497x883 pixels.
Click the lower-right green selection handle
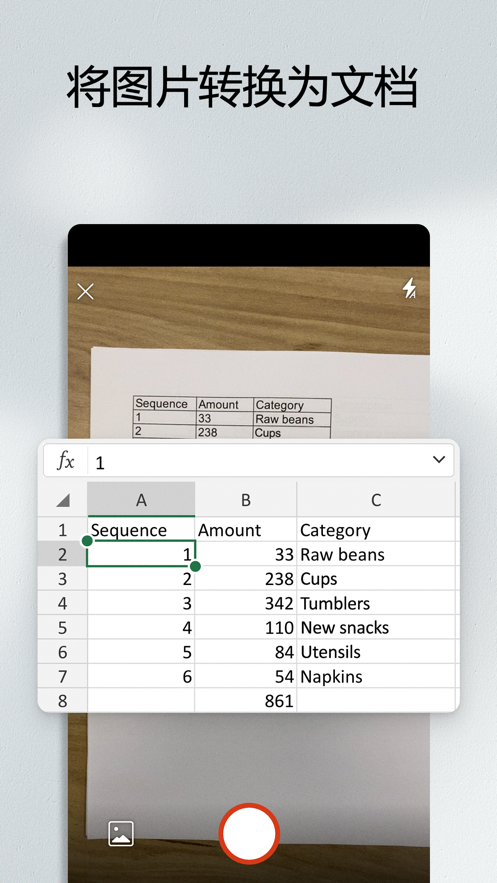coord(195,566)
